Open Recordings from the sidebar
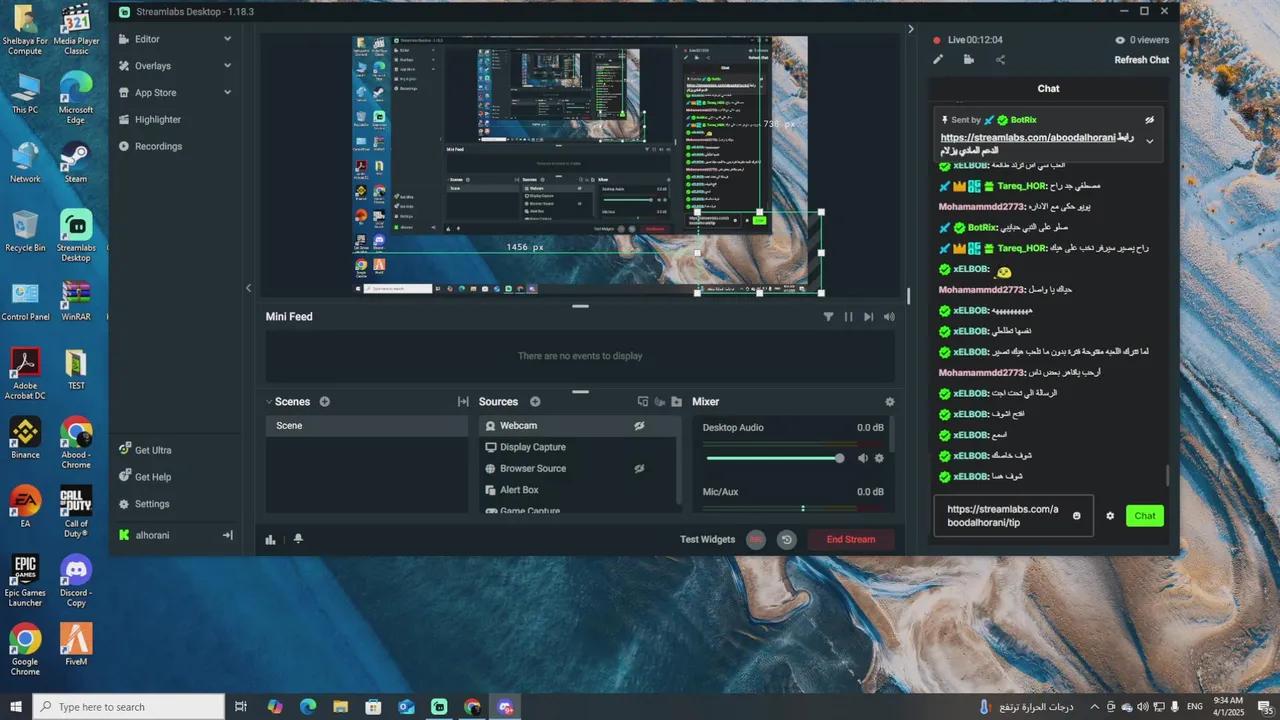1280x720 pixels. click(x=158, y=146)
